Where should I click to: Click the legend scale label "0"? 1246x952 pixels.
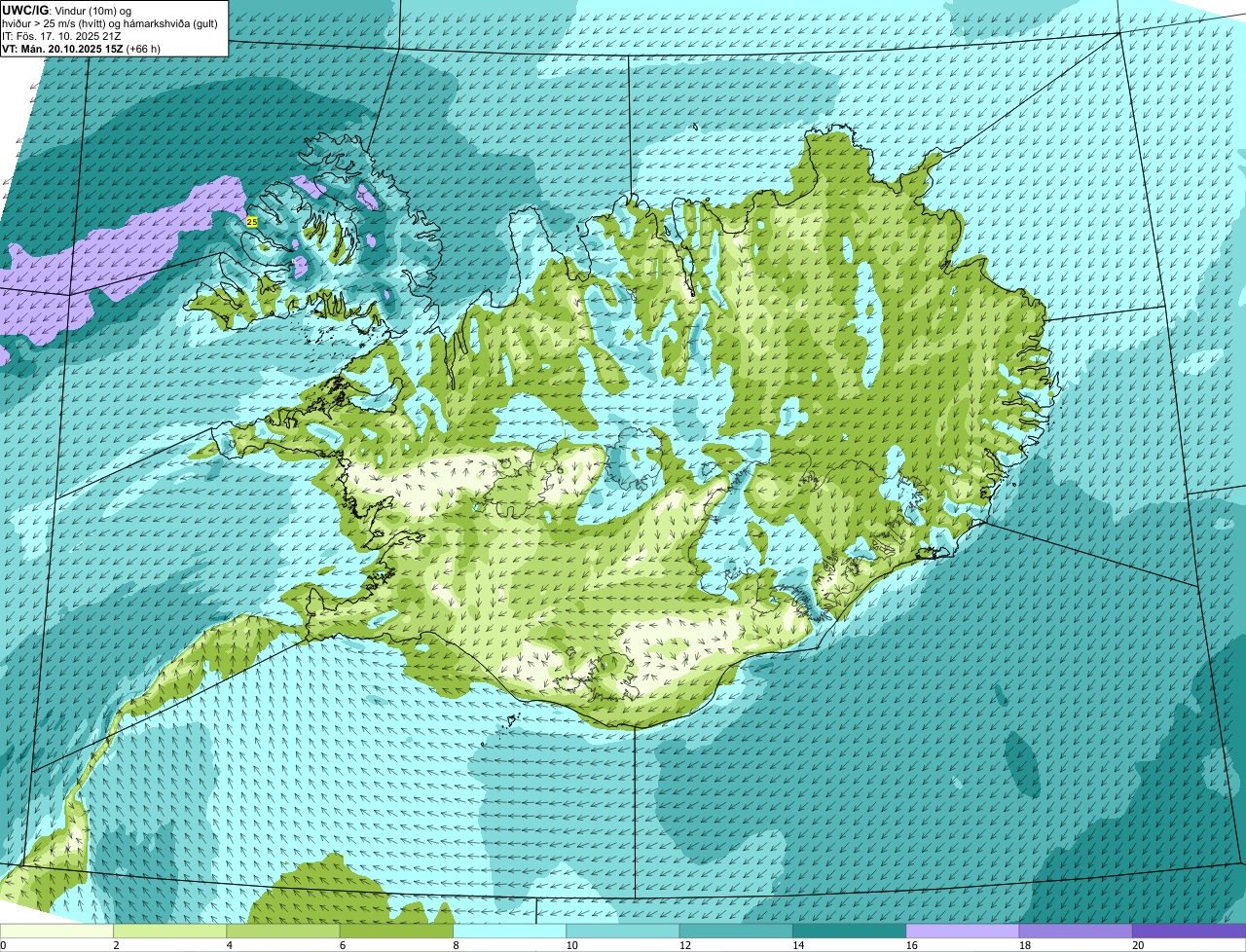3,945
